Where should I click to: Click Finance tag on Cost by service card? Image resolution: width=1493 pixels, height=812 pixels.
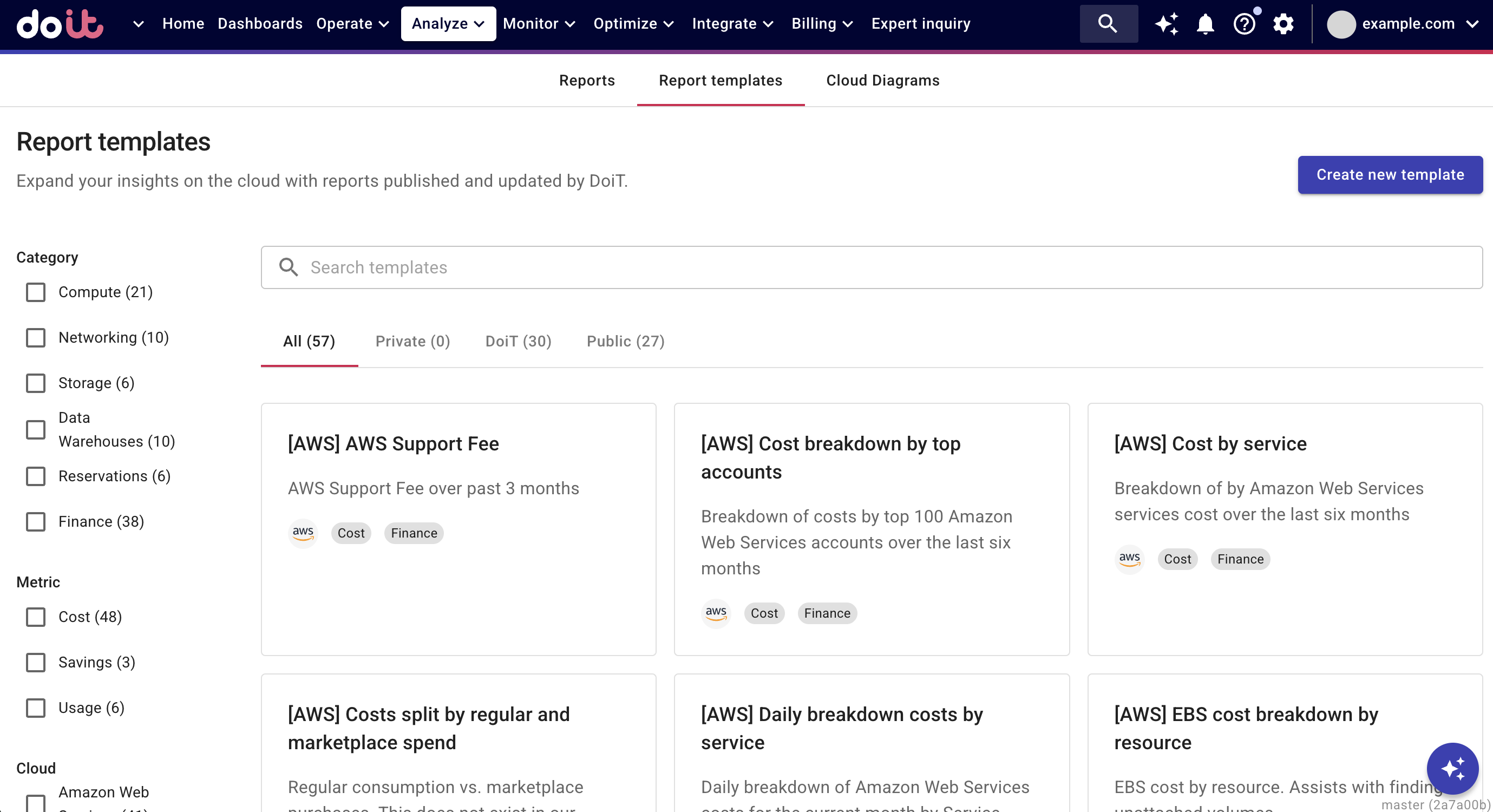click(1240, 559)
